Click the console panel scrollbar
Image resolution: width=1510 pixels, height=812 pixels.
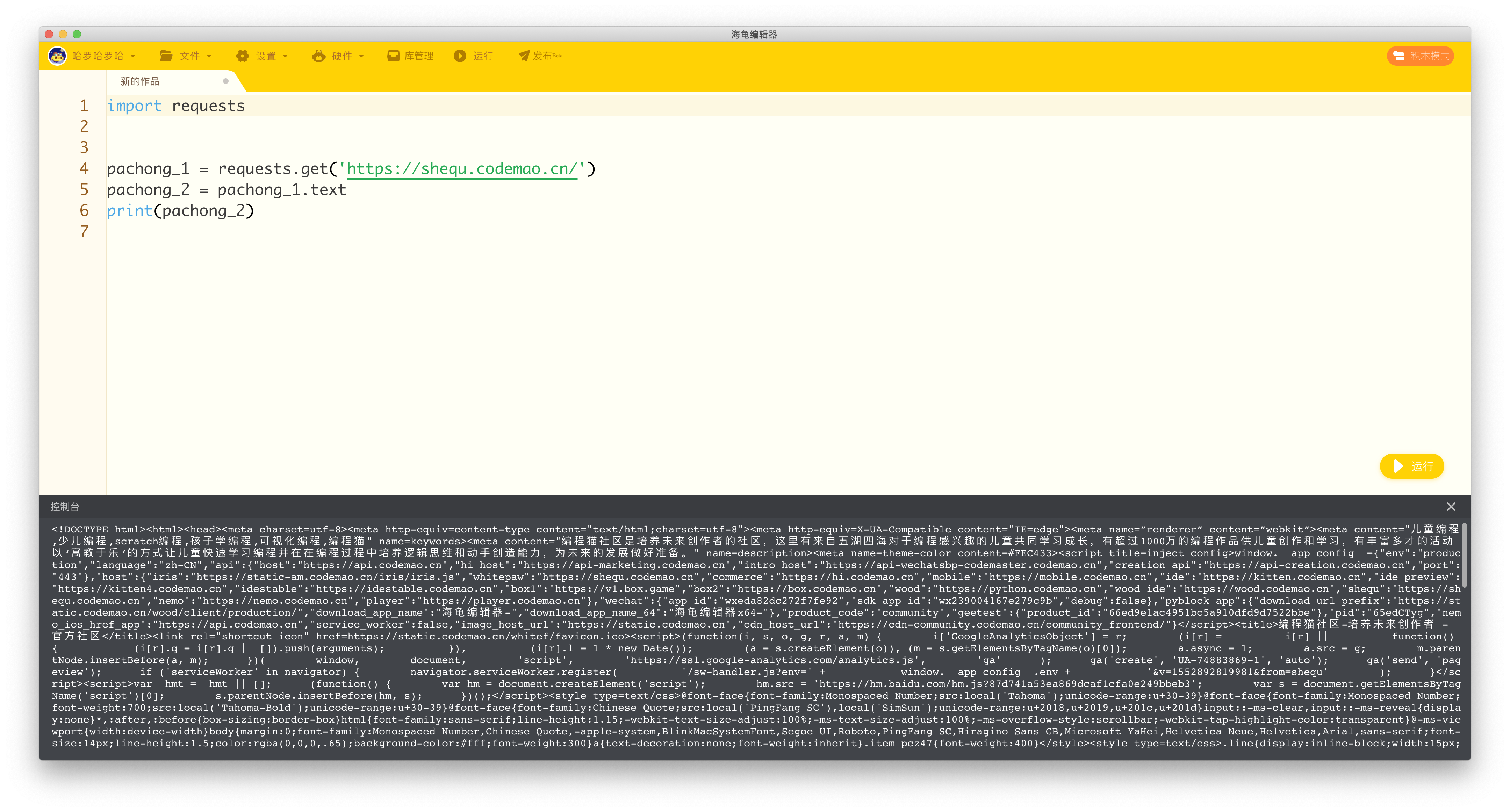click(1465, 555)
